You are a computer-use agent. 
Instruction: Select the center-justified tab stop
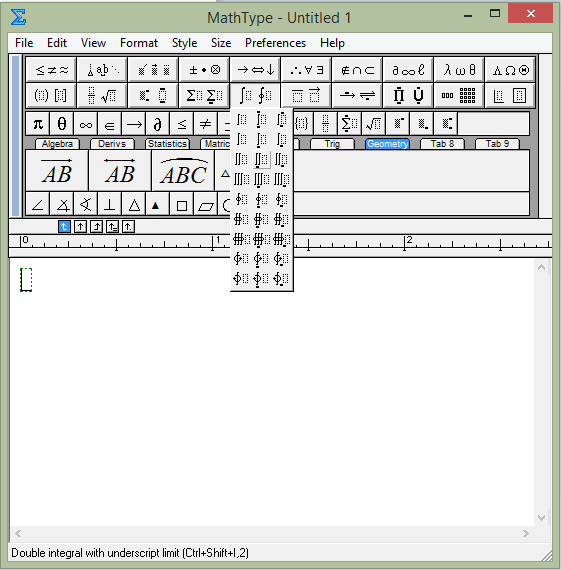pos(80,227)
